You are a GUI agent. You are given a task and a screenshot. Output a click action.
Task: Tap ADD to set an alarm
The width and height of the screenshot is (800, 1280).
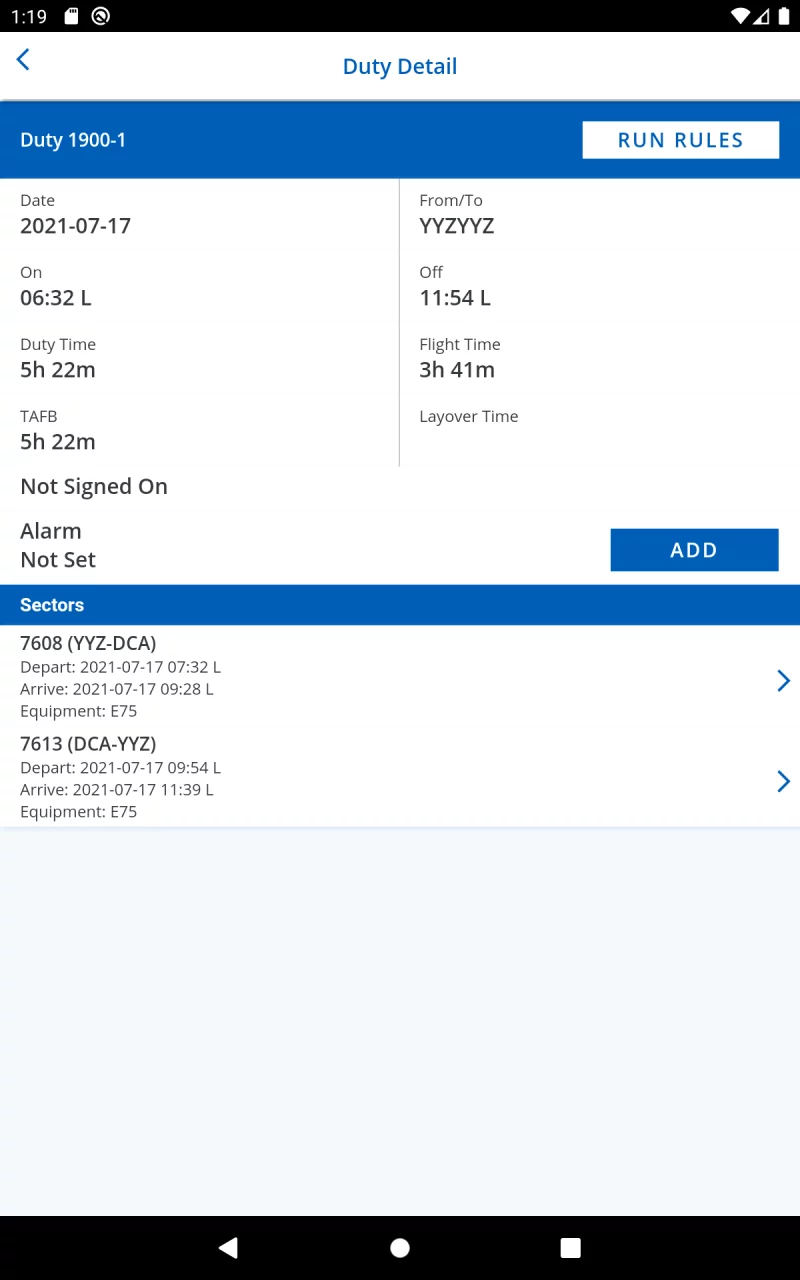click(694, 550)
